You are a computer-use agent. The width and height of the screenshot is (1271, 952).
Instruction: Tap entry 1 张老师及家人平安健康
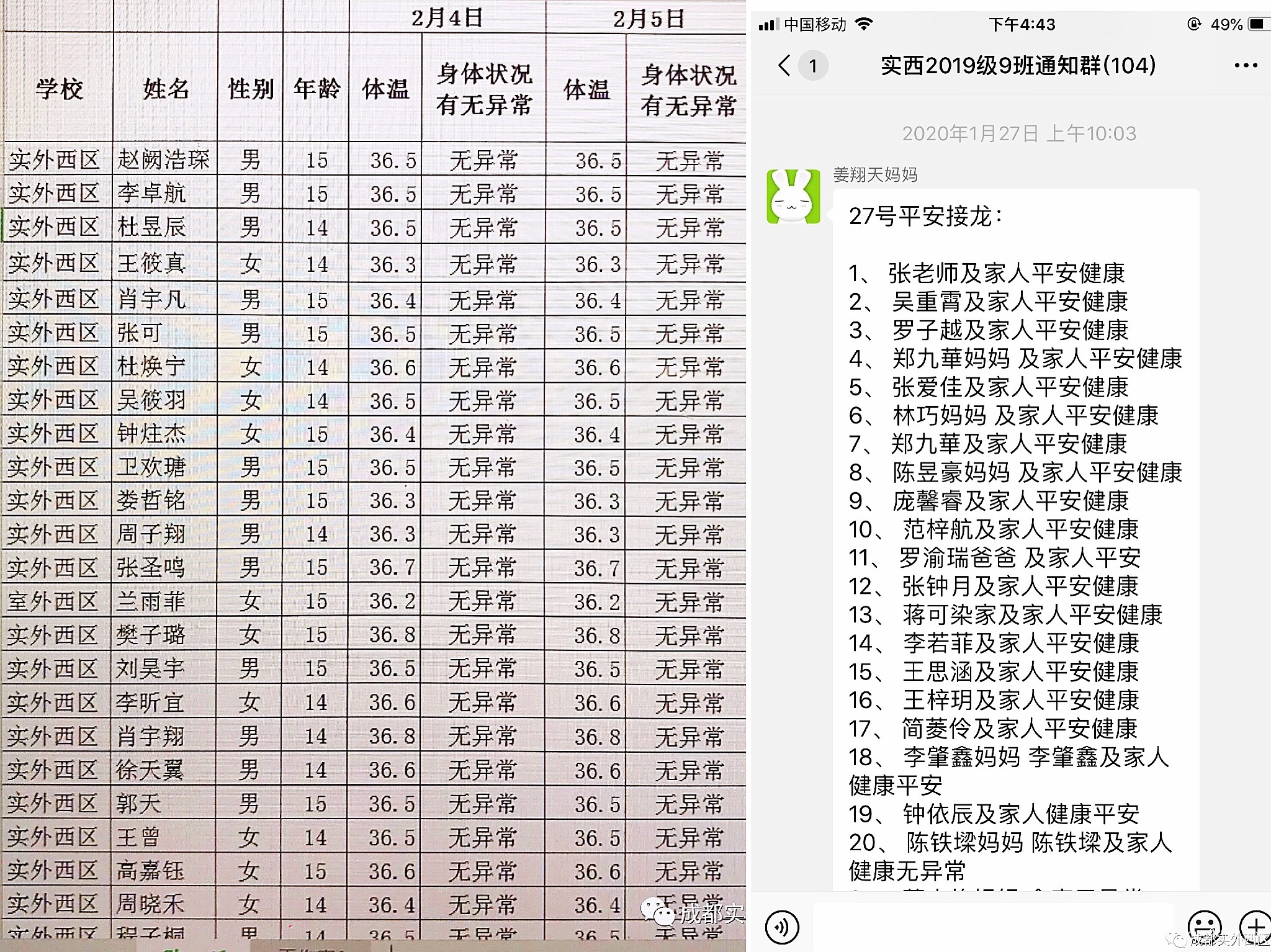pyautogui.click(x=987, y=273)
